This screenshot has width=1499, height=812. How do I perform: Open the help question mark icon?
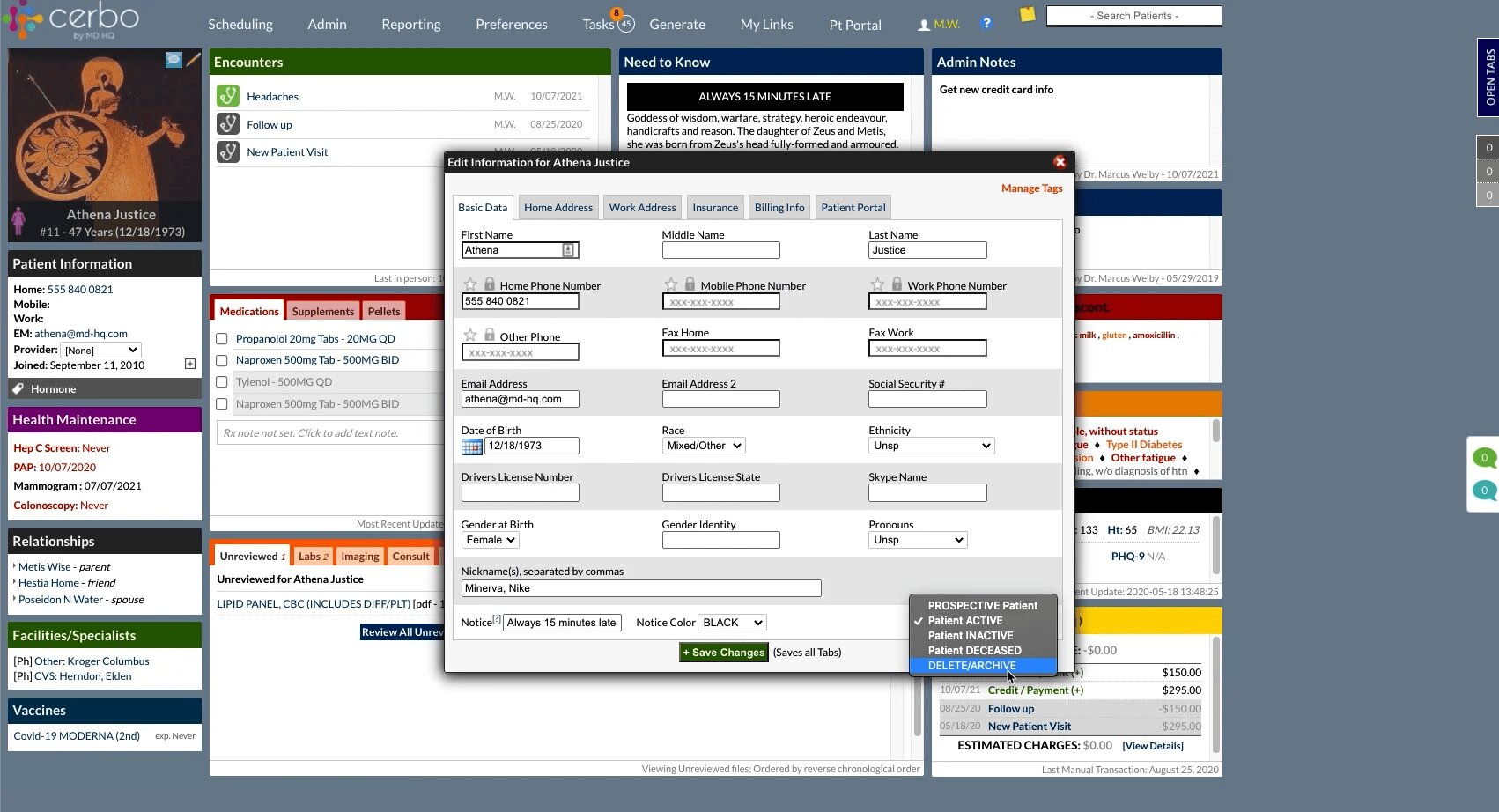(986, 24)
